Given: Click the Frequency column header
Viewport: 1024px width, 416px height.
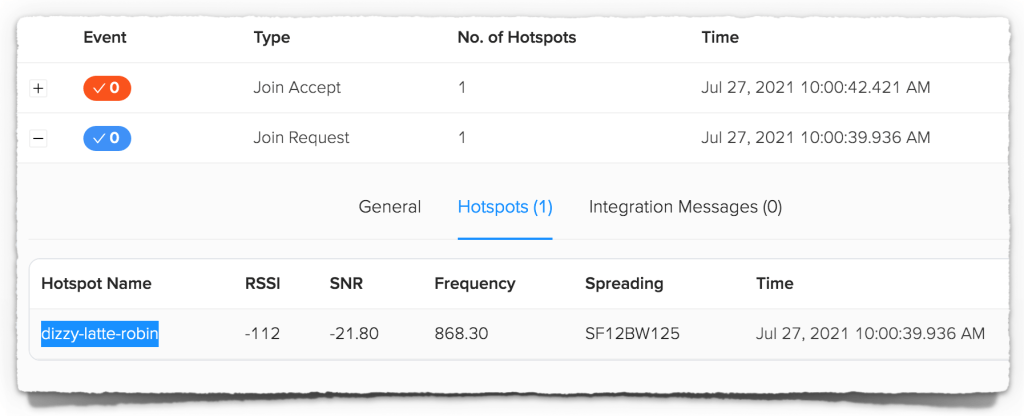Looking at the screenshot, I should coord(474,283).
